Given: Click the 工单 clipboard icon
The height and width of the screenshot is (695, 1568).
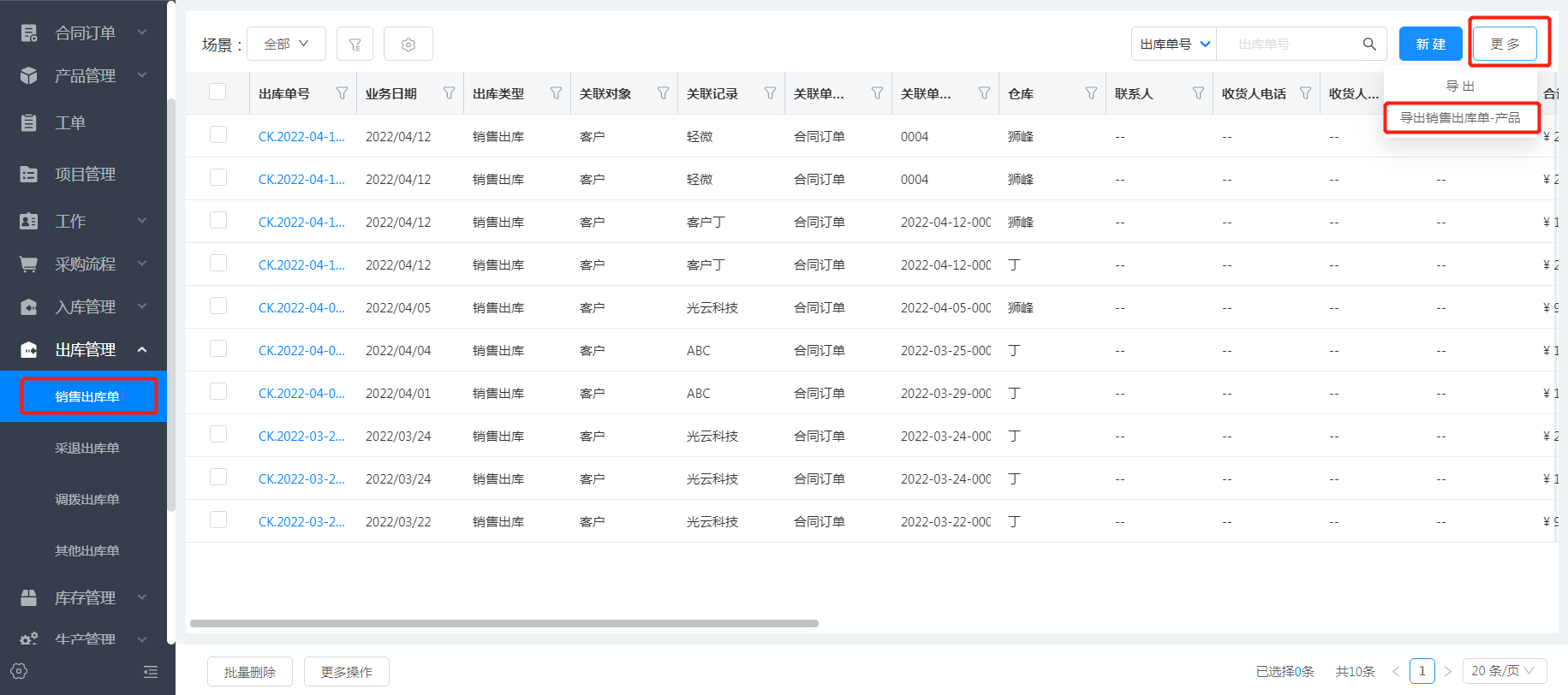Looking at the screenshot, I should click(x=29, y=123).
